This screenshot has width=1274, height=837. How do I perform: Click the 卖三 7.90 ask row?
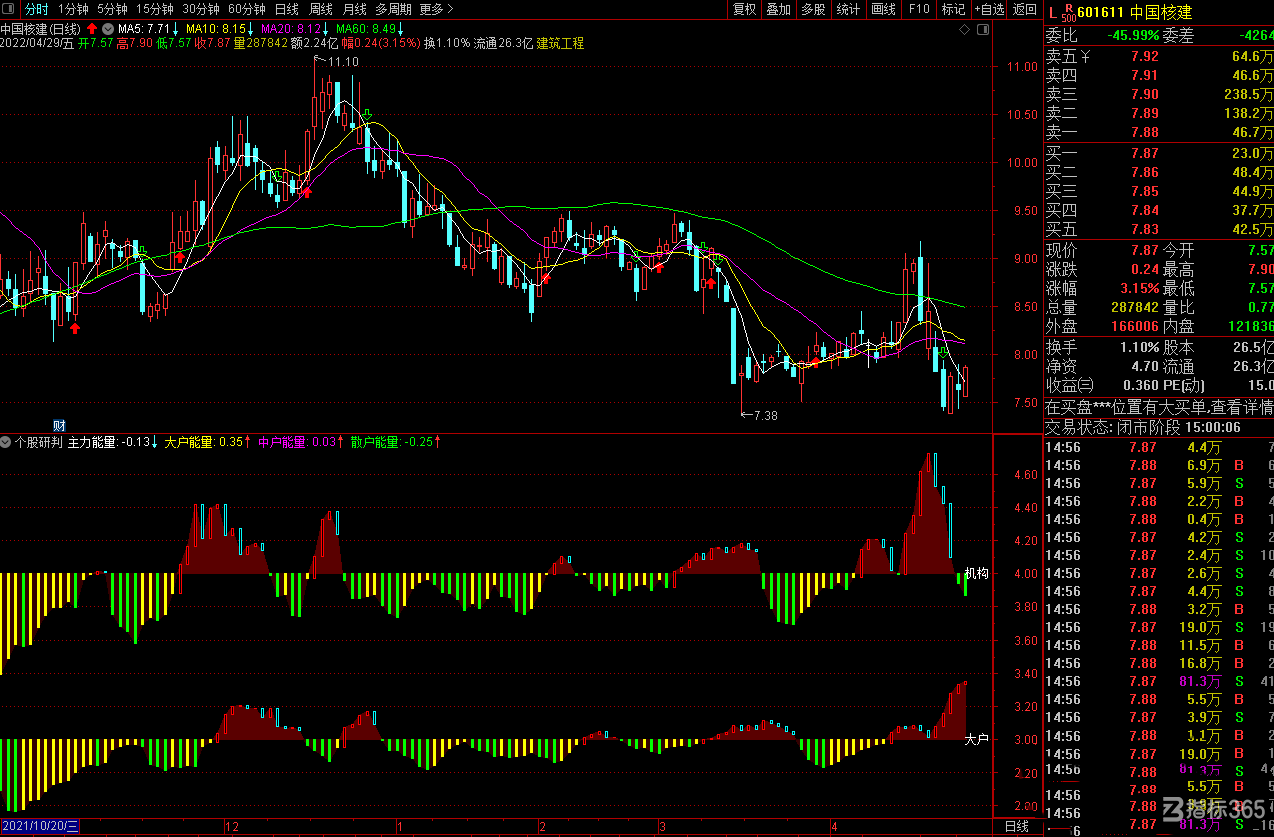click(1159, 94)
